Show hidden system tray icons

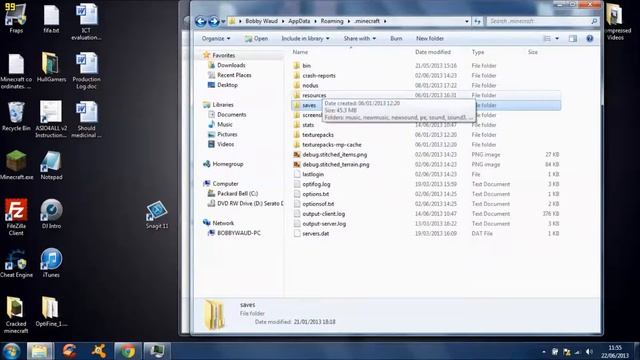point(544,351)
